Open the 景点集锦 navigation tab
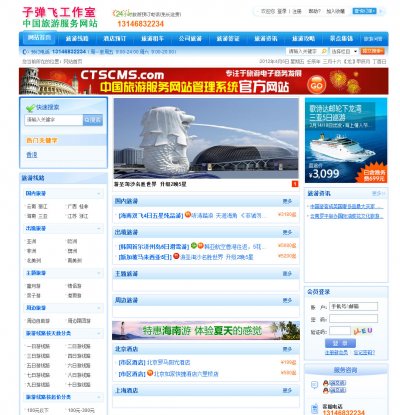 [341, 39]
